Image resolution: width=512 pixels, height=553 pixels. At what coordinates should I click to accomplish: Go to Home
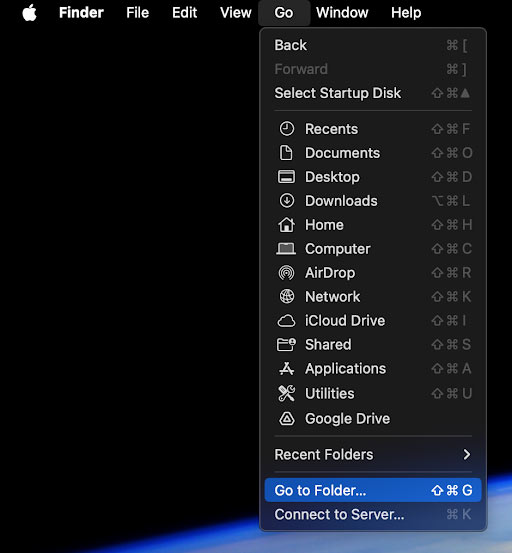pyautogui.click(x=373, y=225)
